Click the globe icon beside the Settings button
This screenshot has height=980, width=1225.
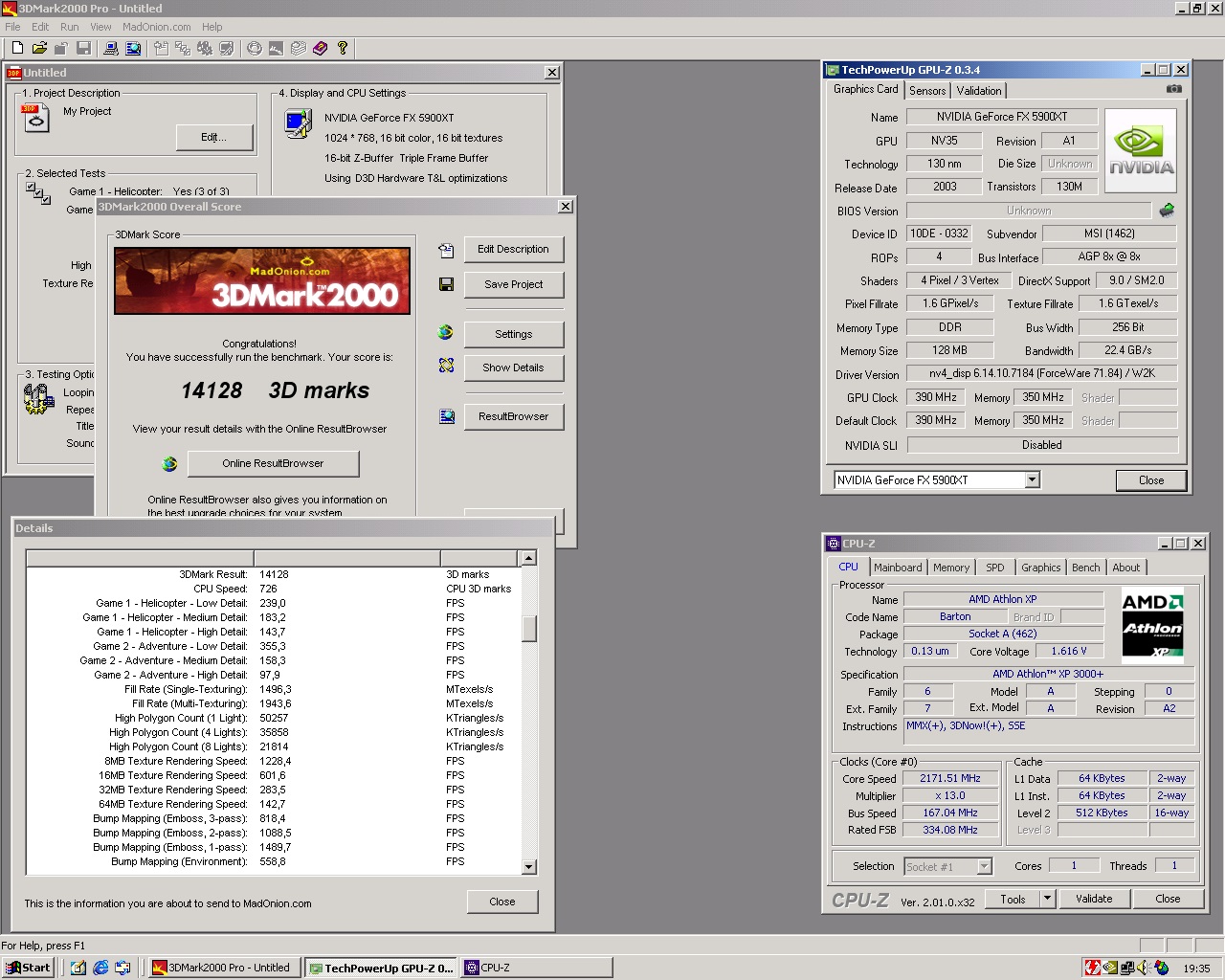click(444, 332)
